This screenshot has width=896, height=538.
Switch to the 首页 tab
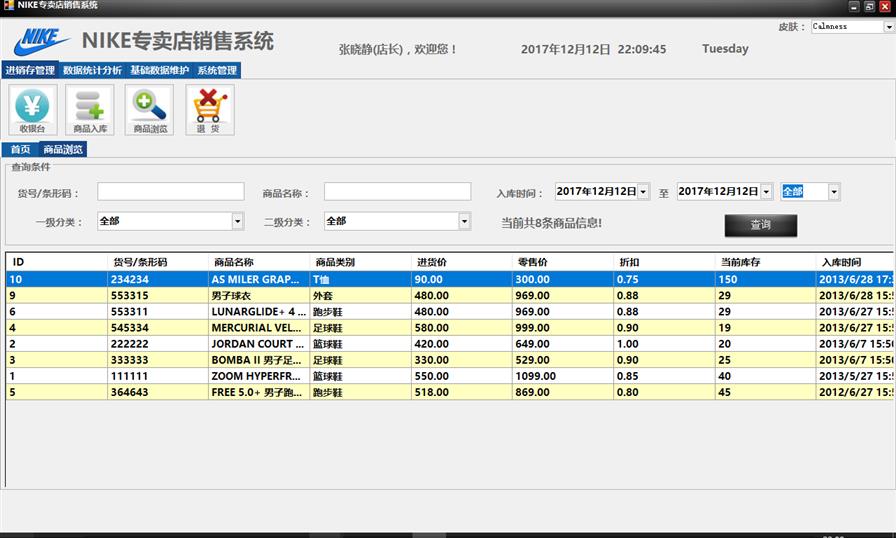coord(21,150)
